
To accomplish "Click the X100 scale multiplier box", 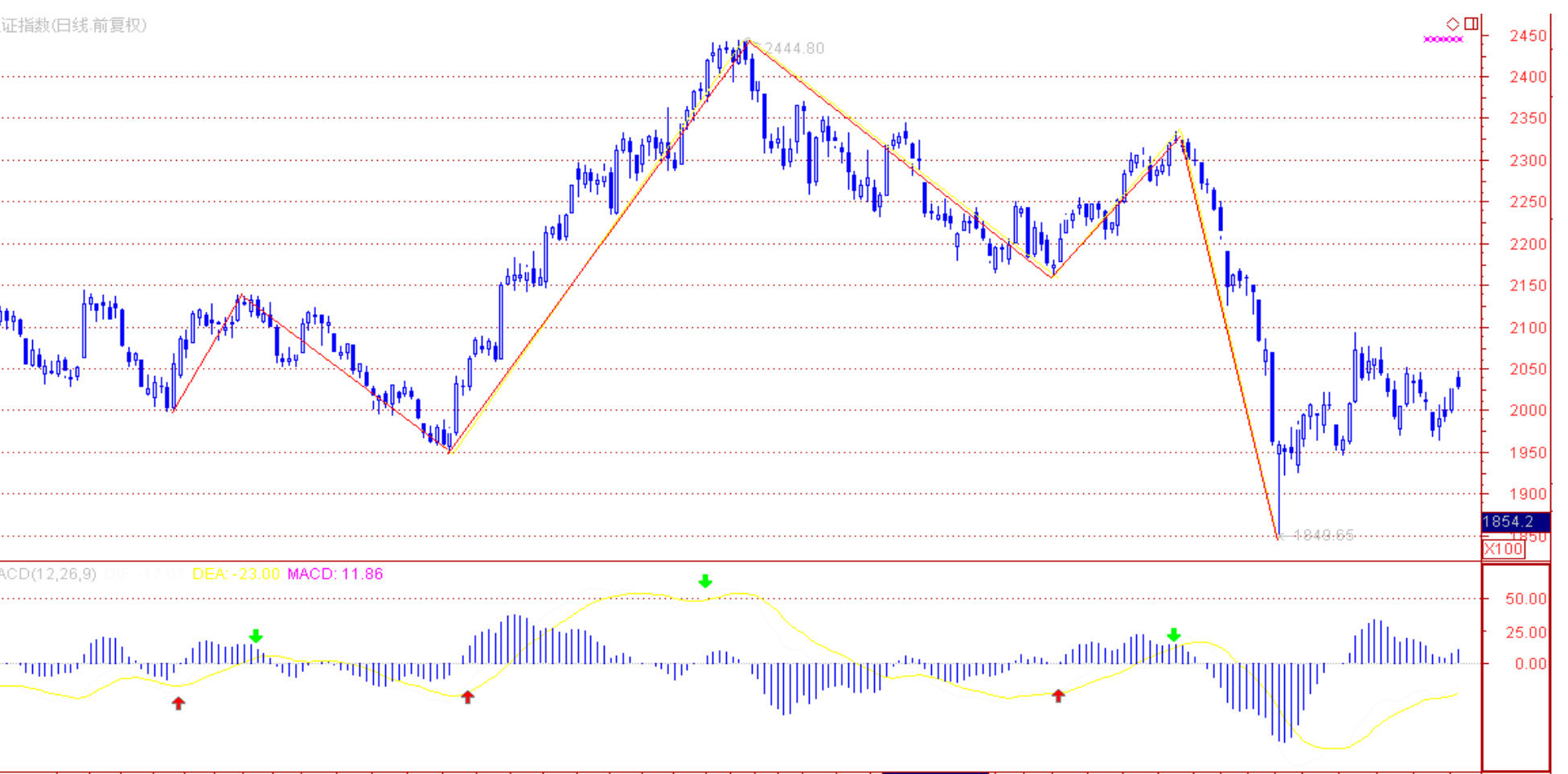I will tap(1503, 549).
